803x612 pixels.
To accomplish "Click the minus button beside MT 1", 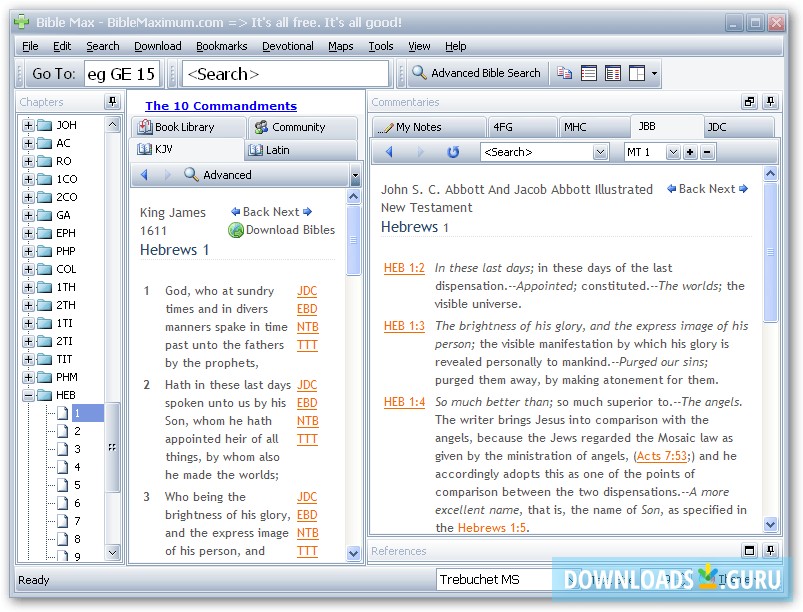I will [x=707, y=152].
